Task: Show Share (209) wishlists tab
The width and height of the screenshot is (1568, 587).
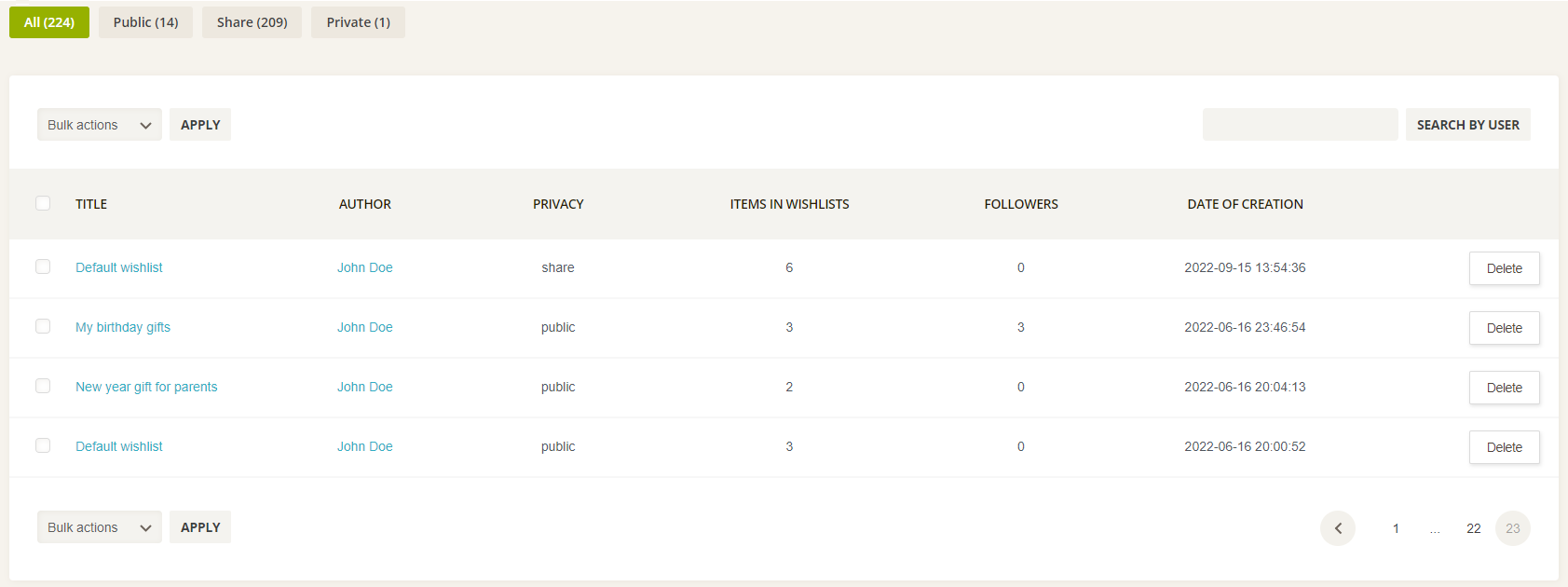Action: [x=252, y=22]
